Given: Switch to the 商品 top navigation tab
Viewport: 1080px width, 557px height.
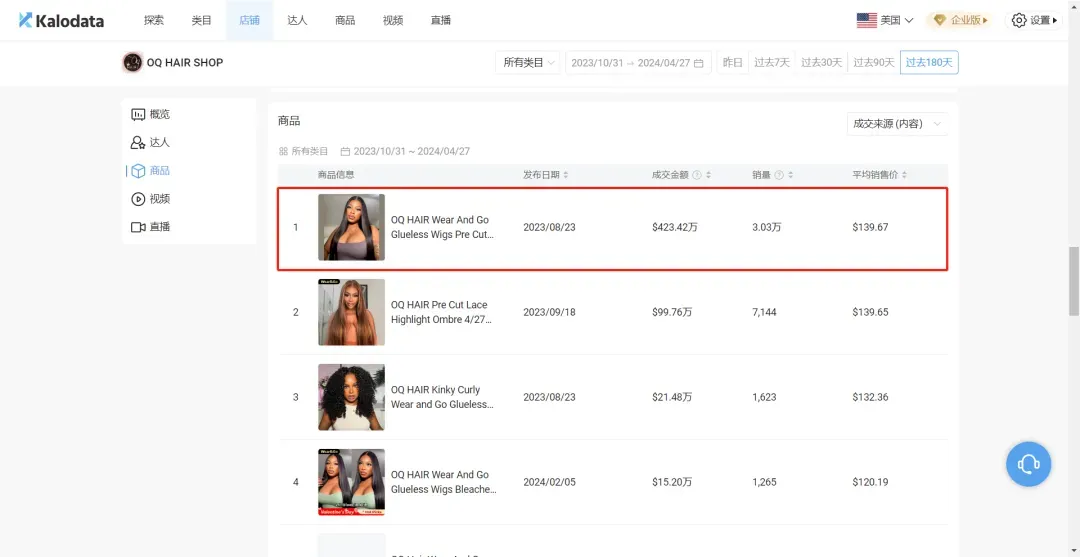Looking at the screenshot, I should [345, 20].
